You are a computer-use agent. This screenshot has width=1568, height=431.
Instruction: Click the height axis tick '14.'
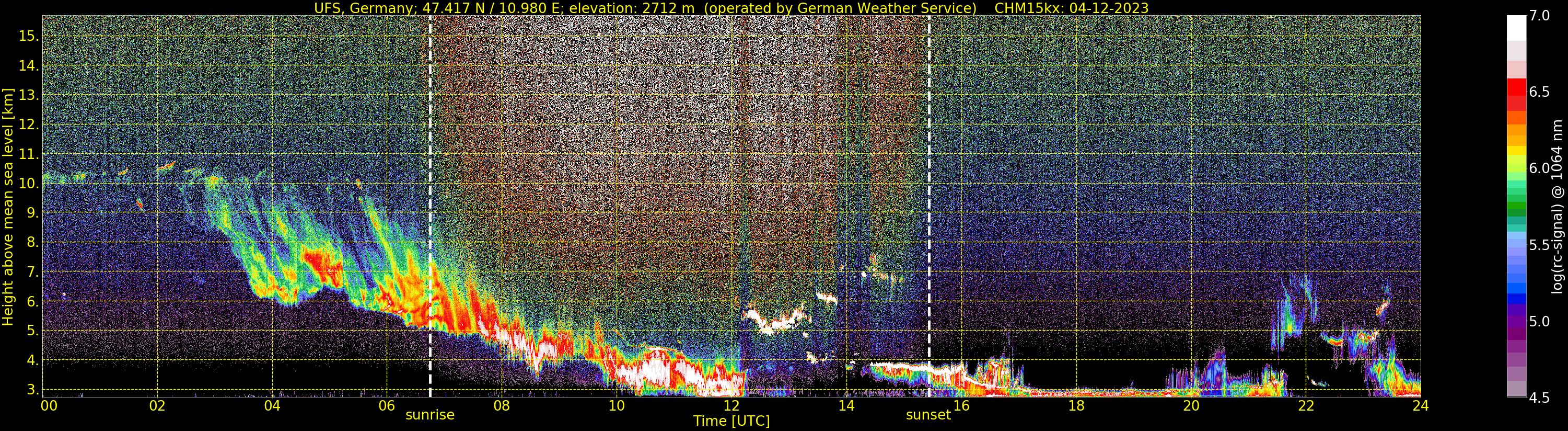[29, 65]
